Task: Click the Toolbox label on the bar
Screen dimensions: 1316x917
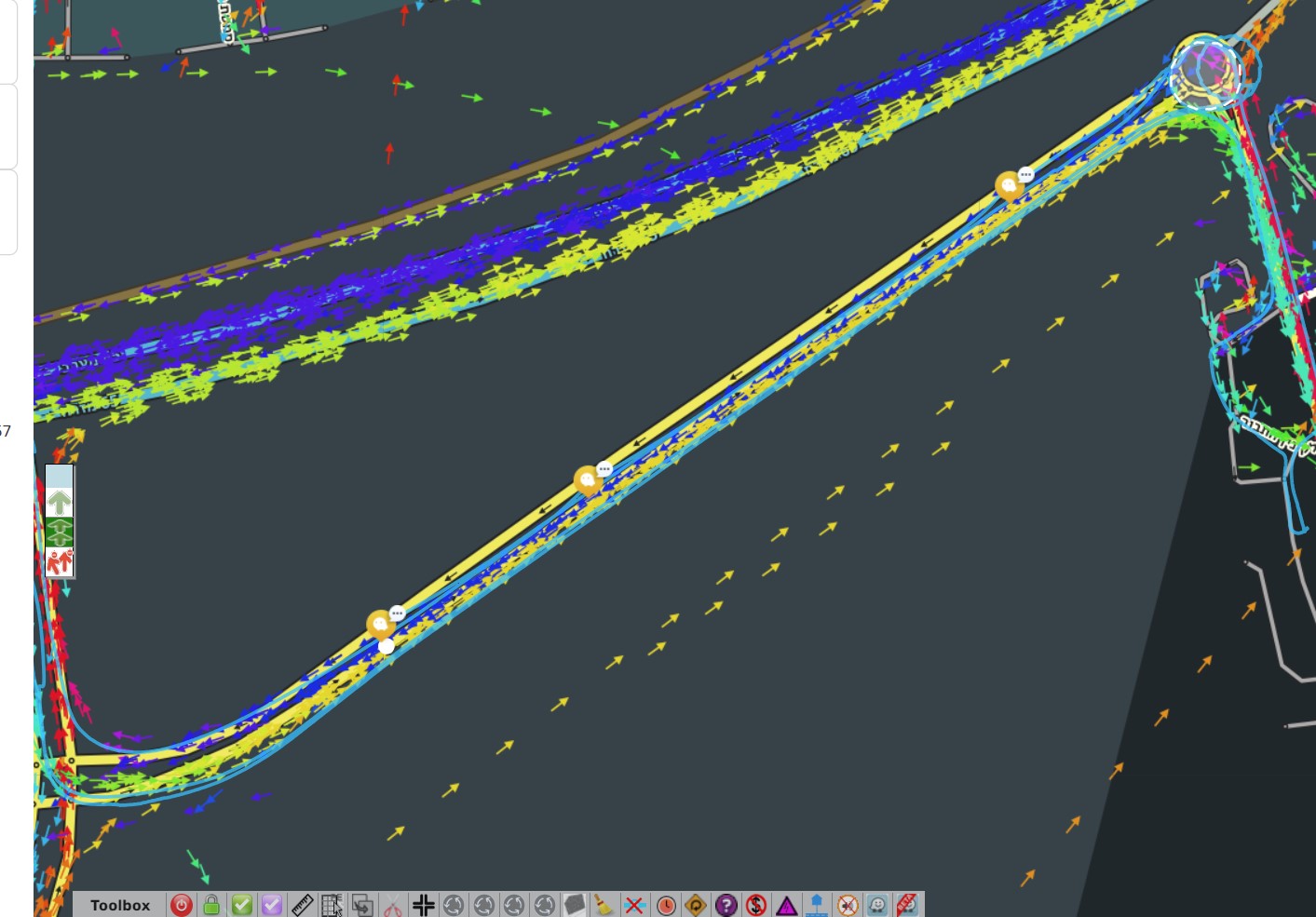Action: coord(120,905)
